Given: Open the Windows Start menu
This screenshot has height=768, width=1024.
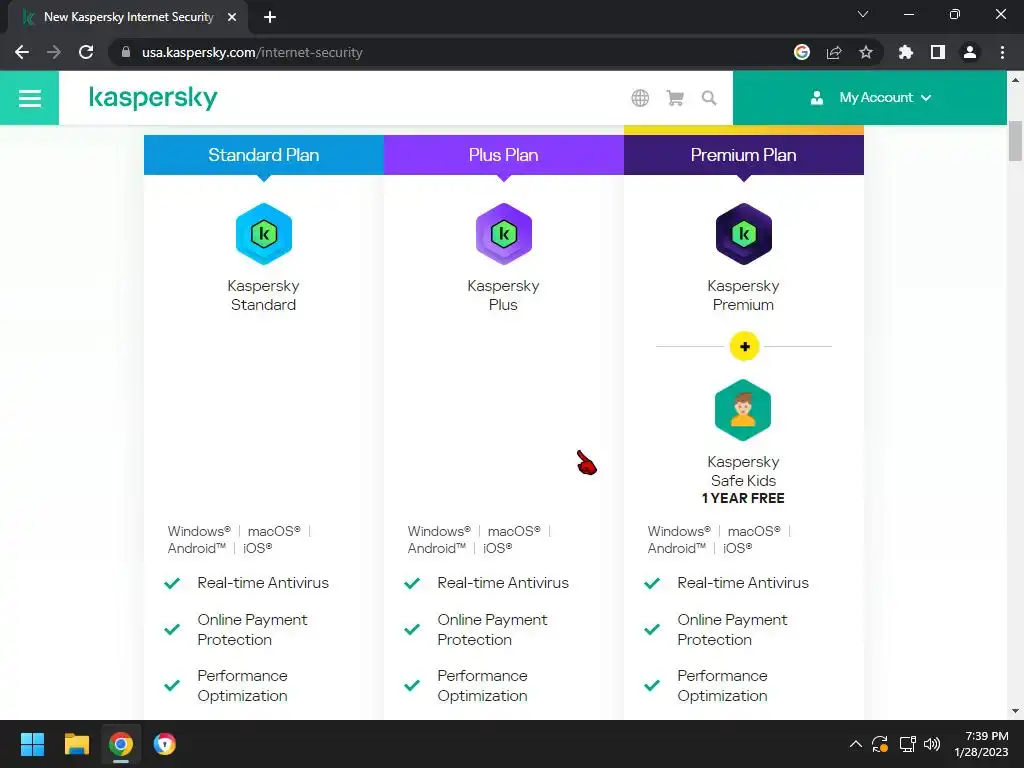Looking at the screenshot, I should pyautogui.click(x=32, y=744).
